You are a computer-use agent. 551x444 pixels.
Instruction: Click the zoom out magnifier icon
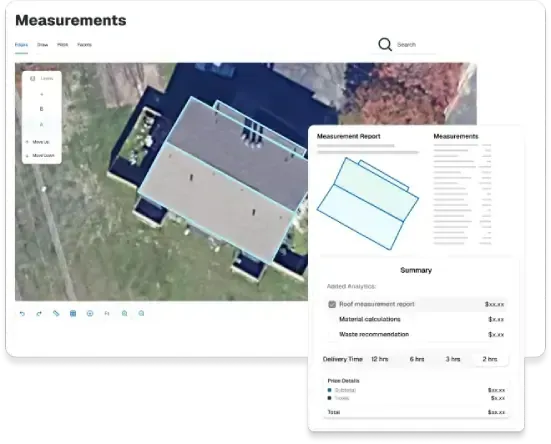[141, 313]
